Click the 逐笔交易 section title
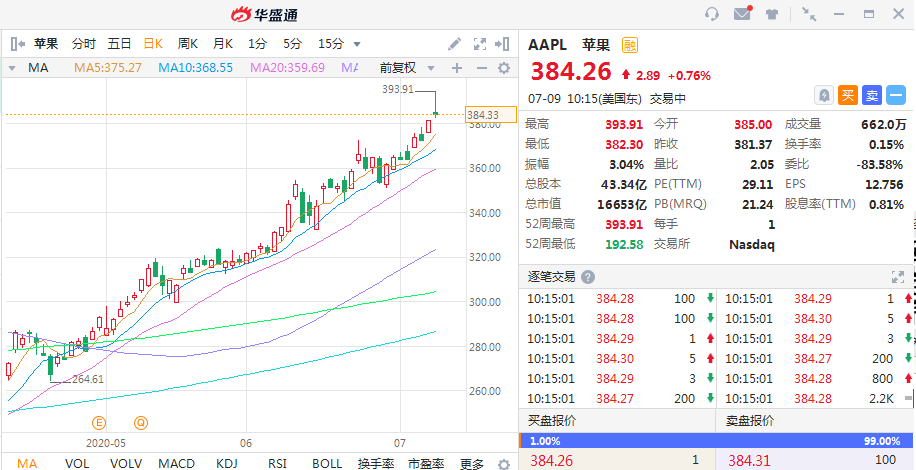The width and height of the screenshot is (916, 470). point(552,277)
